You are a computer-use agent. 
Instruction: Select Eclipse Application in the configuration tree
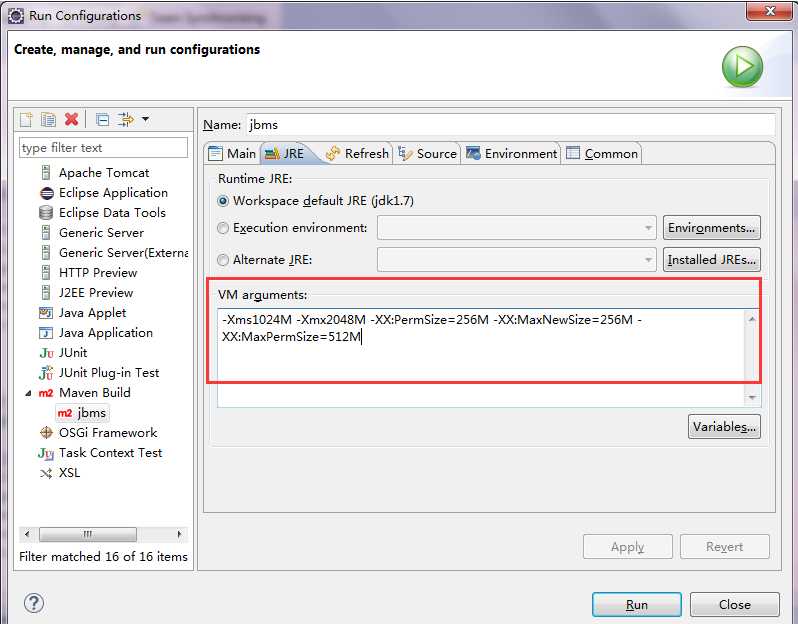[112, 193]
